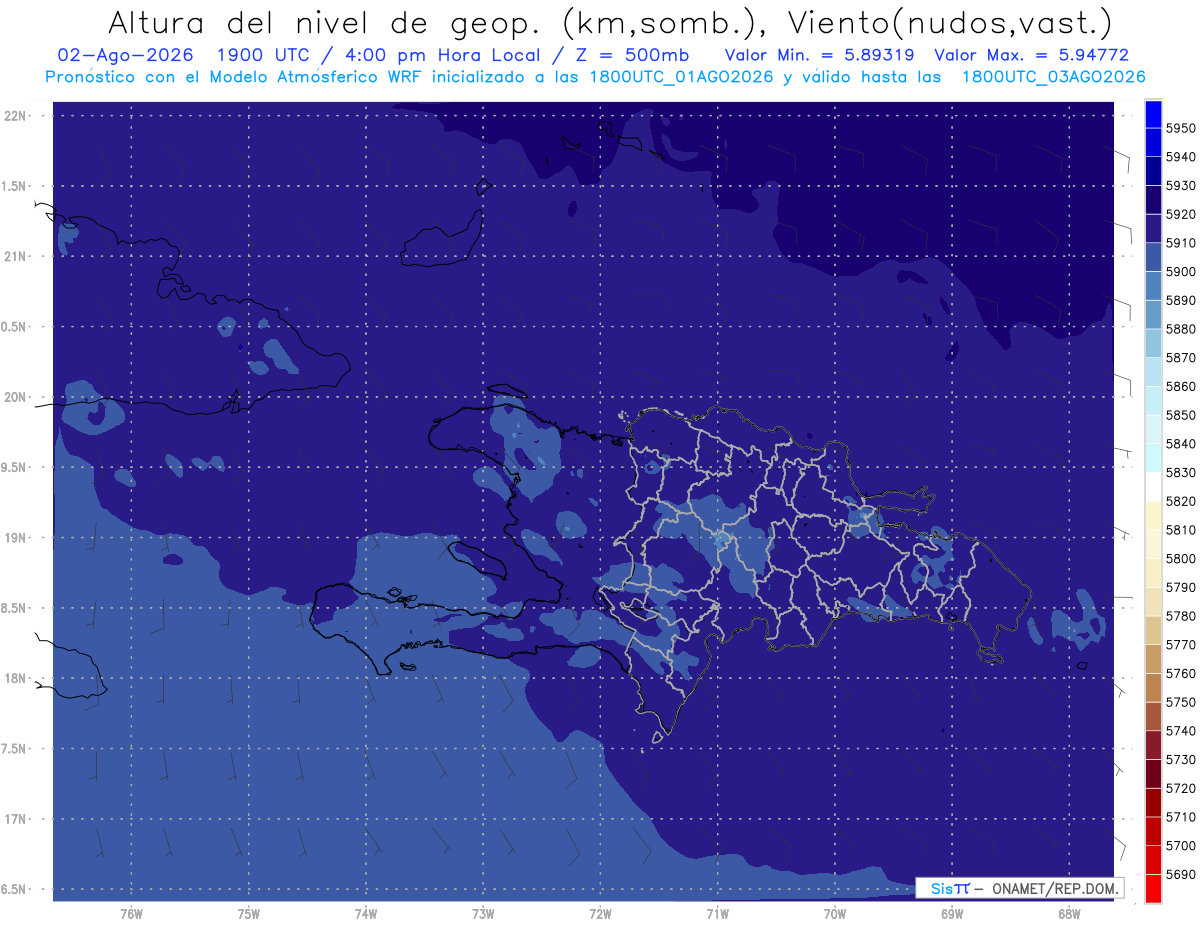Click the 5800 legend value
The image size is (1200, 927).
click(1181, 558)
